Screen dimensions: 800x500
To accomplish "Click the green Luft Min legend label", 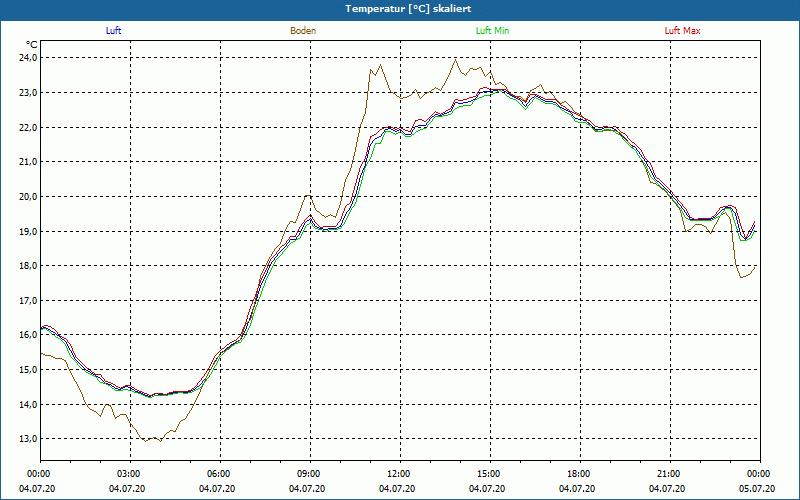I will 492,31.
